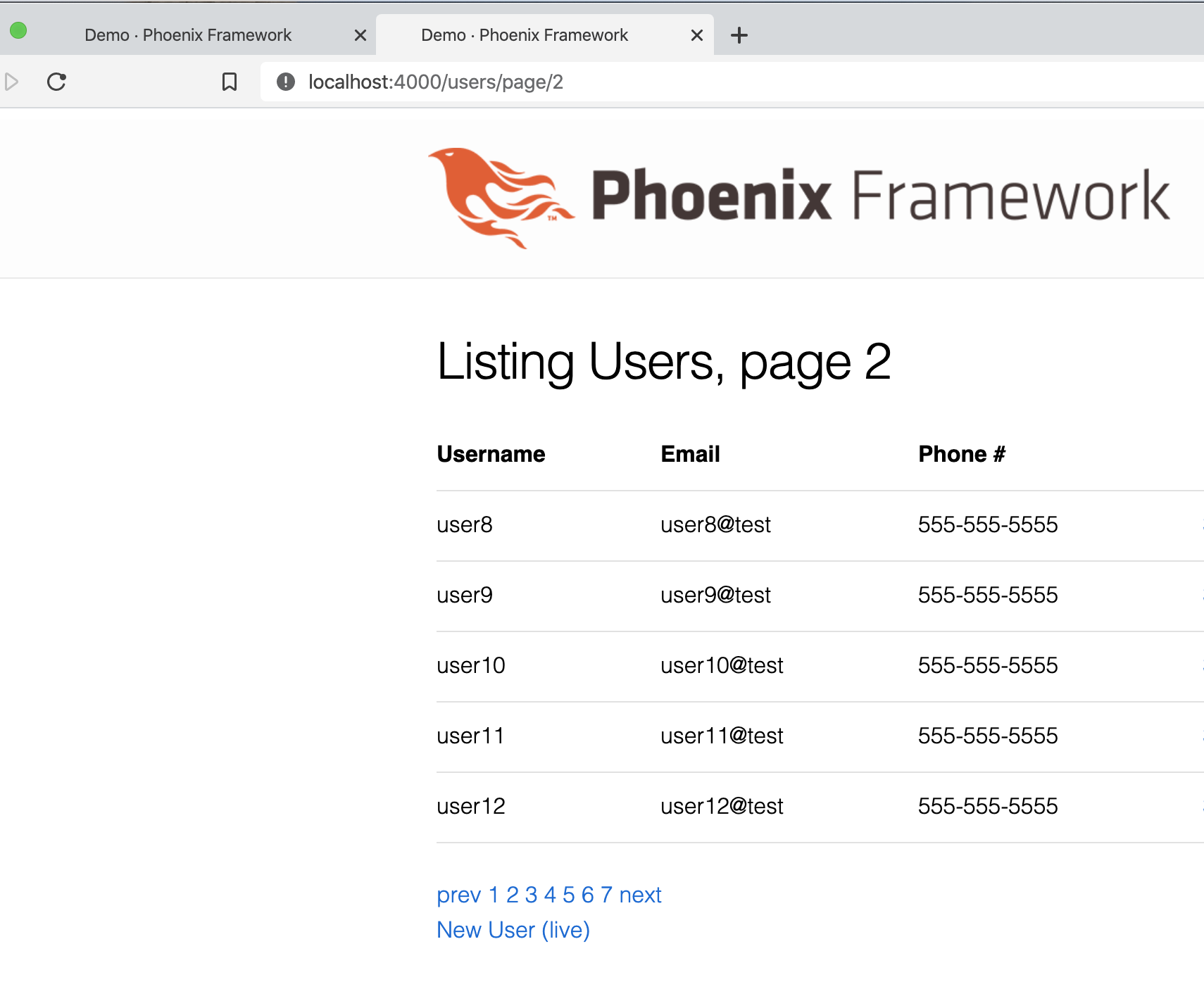
Task: Click the New User (live) link
Action: coord(512,930)
